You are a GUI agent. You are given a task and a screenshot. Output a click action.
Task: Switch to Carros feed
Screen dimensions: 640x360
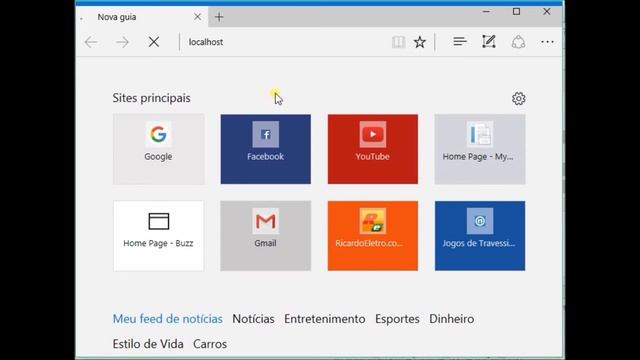tap(210, 344)
